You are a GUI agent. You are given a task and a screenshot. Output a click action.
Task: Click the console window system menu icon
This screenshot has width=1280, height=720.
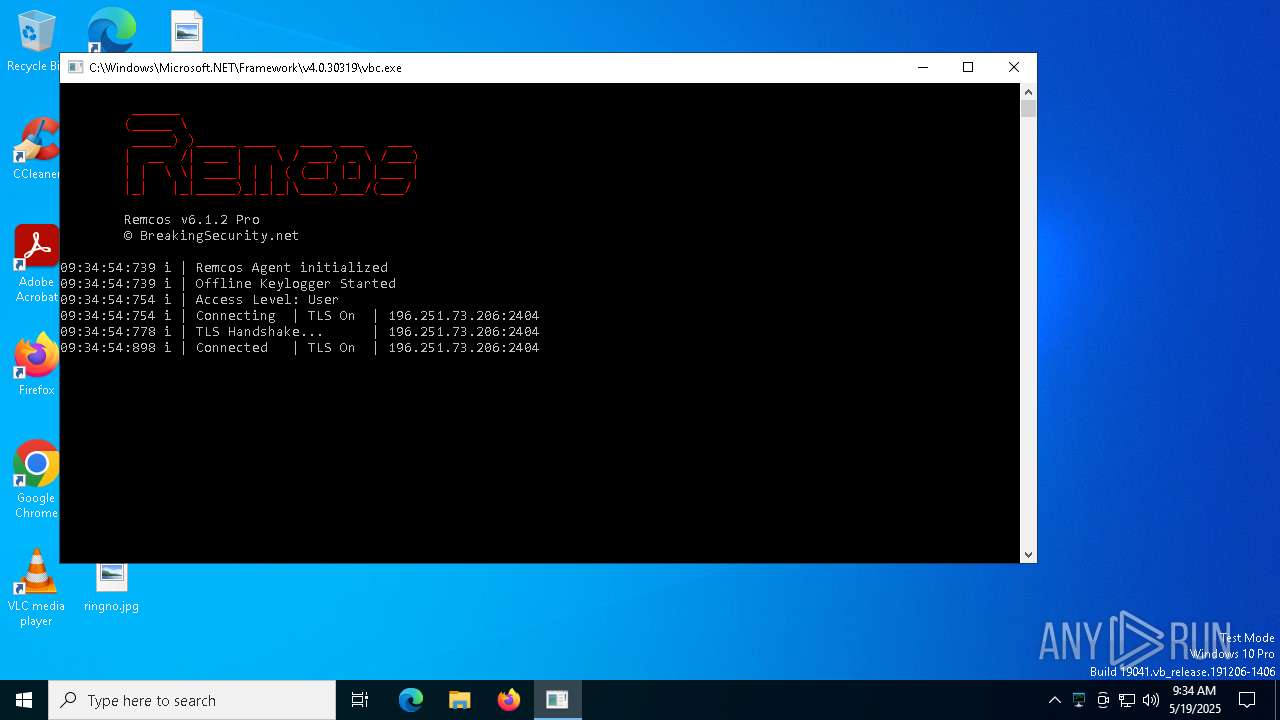click(x=75, y=68)
